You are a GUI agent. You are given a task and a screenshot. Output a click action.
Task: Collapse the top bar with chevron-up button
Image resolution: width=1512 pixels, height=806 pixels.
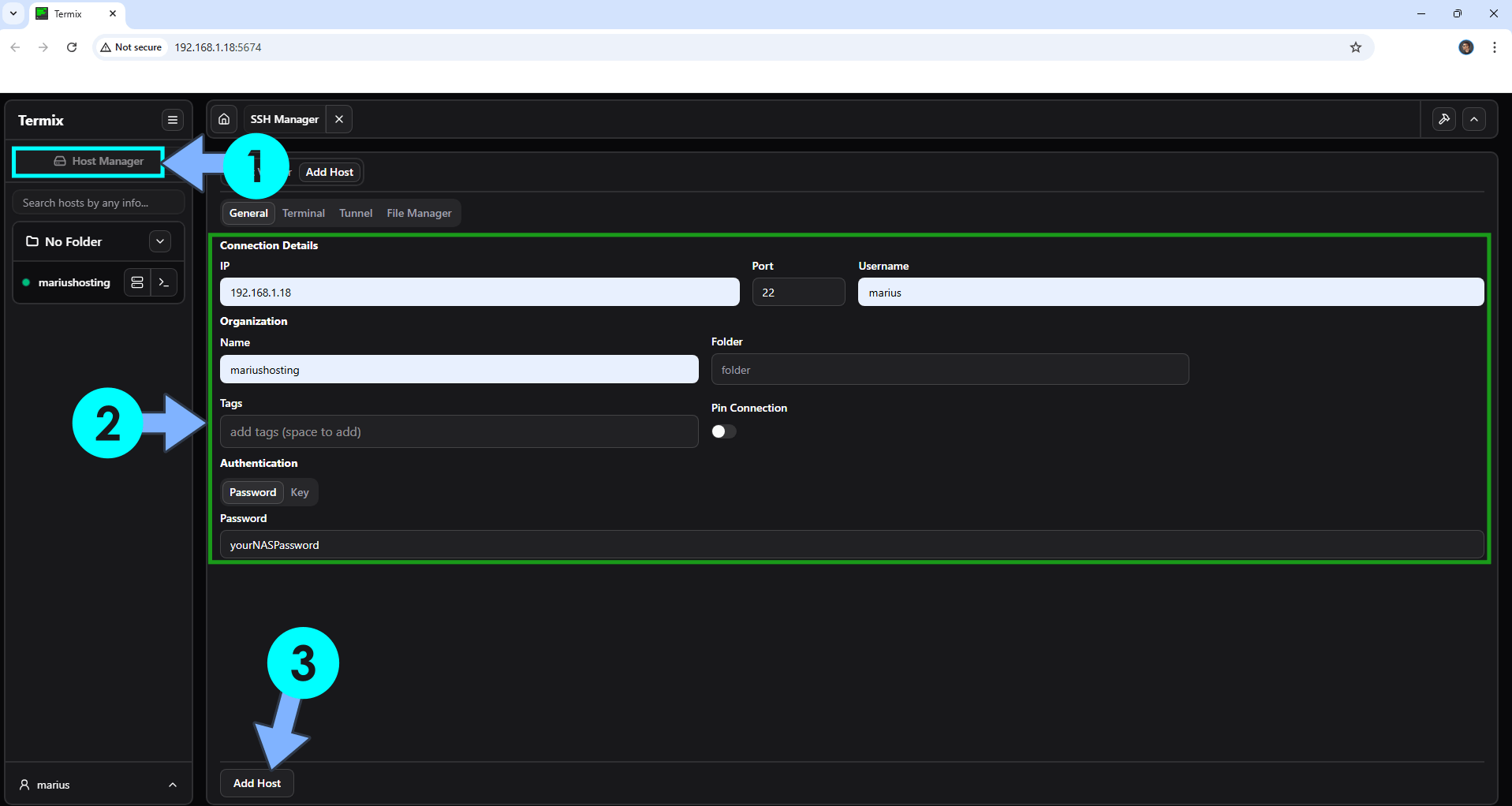click(x=1474, y=119)
